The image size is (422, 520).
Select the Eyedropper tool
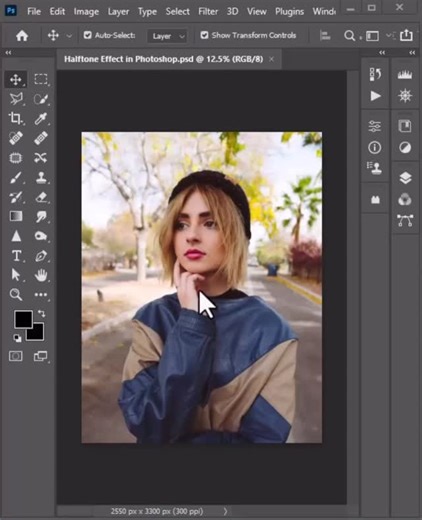pos(41,119)
